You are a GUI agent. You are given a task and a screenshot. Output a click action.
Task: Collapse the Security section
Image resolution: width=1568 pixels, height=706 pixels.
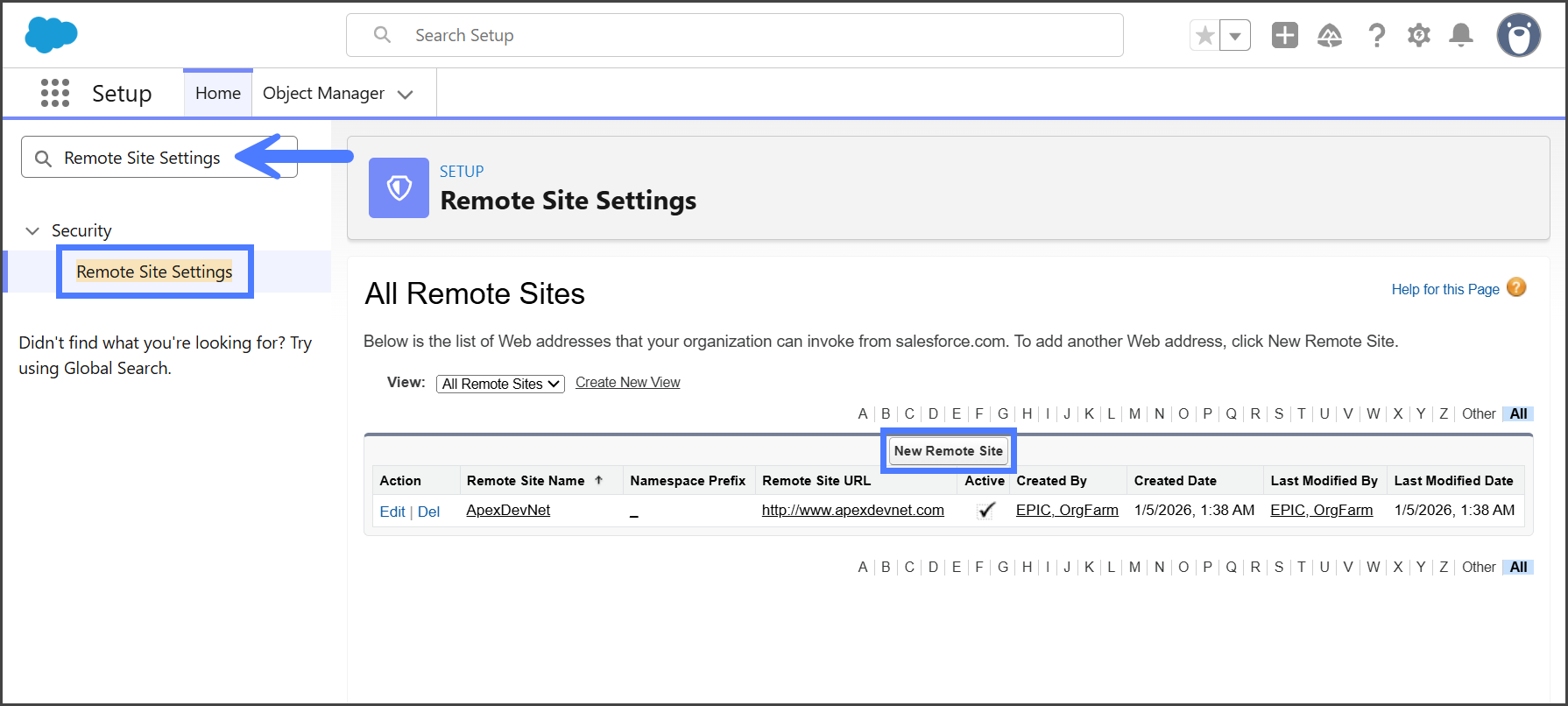coord(32,230)
